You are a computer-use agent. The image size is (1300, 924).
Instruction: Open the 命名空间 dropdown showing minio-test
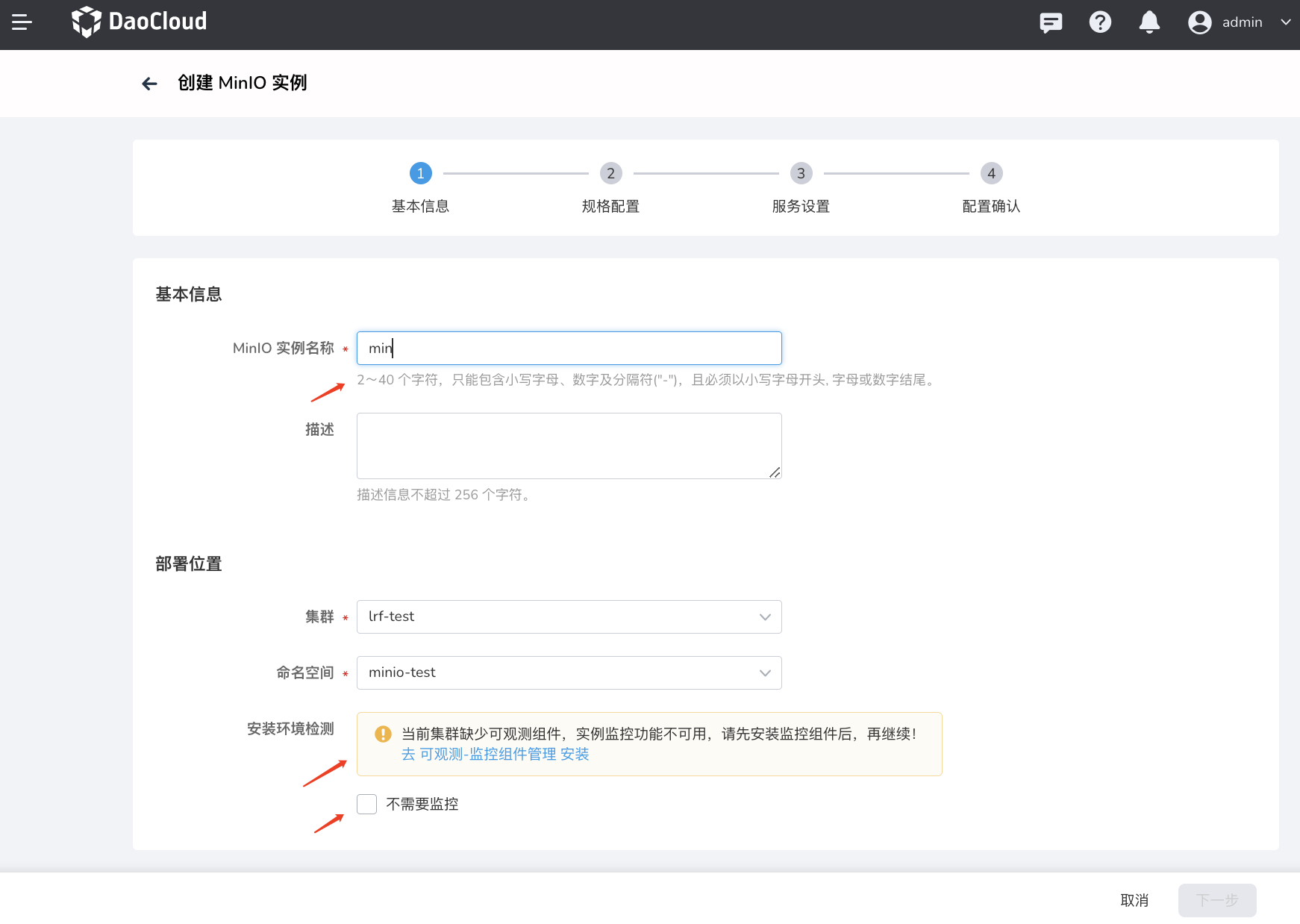(569, 672)
